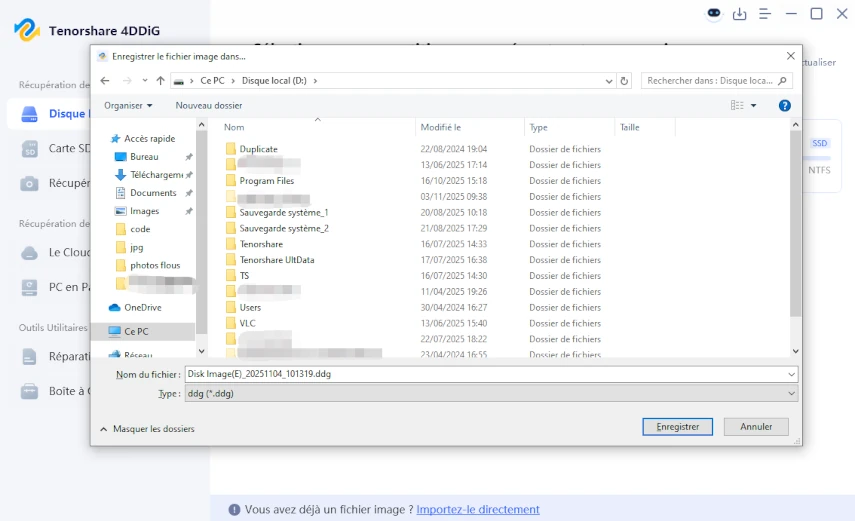Screen dimensions: 855x521
Task: Click the Annuler button
Action: pyautogui.click(x=756, y=427)
